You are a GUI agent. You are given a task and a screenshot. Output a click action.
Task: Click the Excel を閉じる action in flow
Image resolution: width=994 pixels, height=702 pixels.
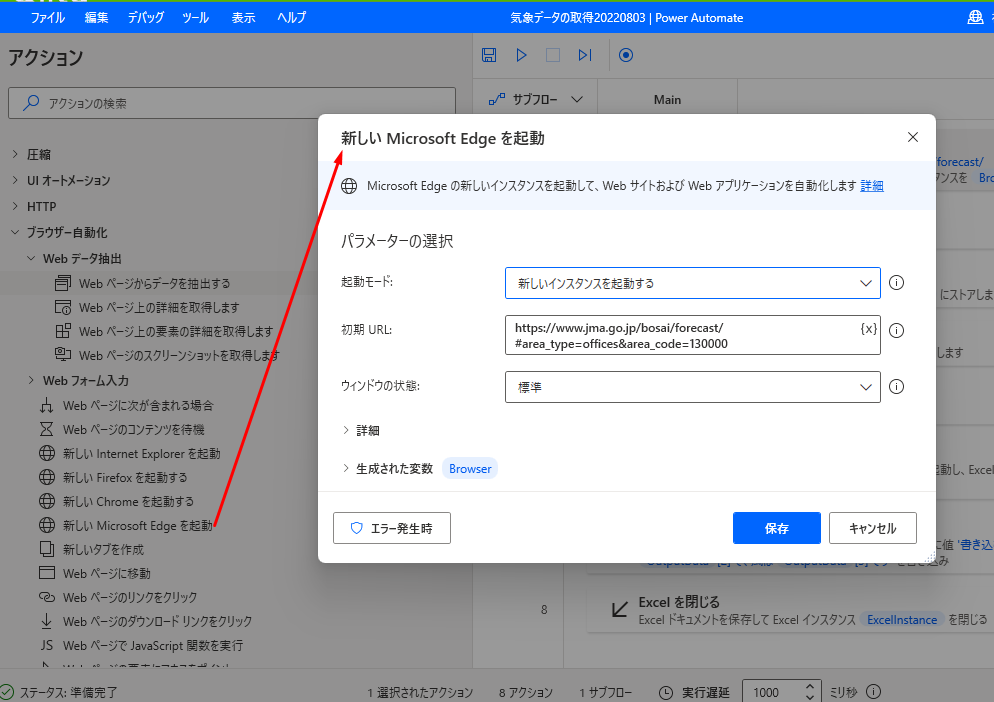coord(789,610)
